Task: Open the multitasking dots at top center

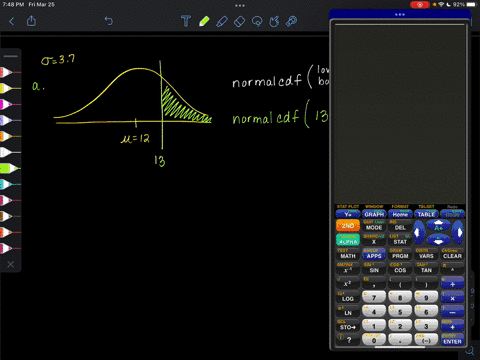Action: point(240,6)
